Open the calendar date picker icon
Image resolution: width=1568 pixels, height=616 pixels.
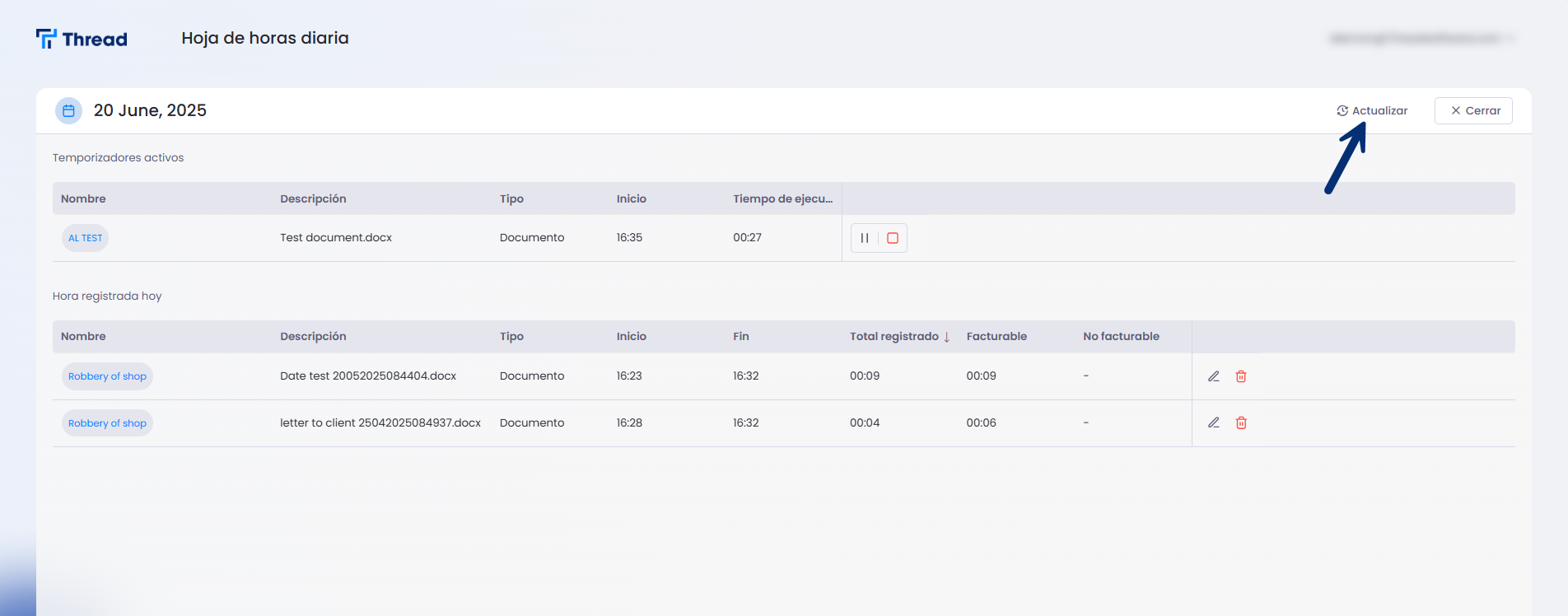pyautogui.click(x=68, y=110)
